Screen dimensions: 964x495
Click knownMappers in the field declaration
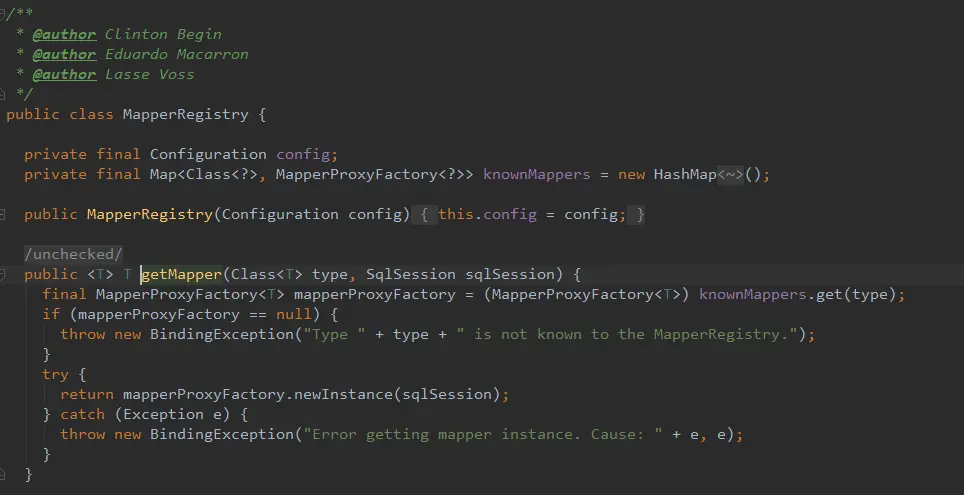pos(537,175)
